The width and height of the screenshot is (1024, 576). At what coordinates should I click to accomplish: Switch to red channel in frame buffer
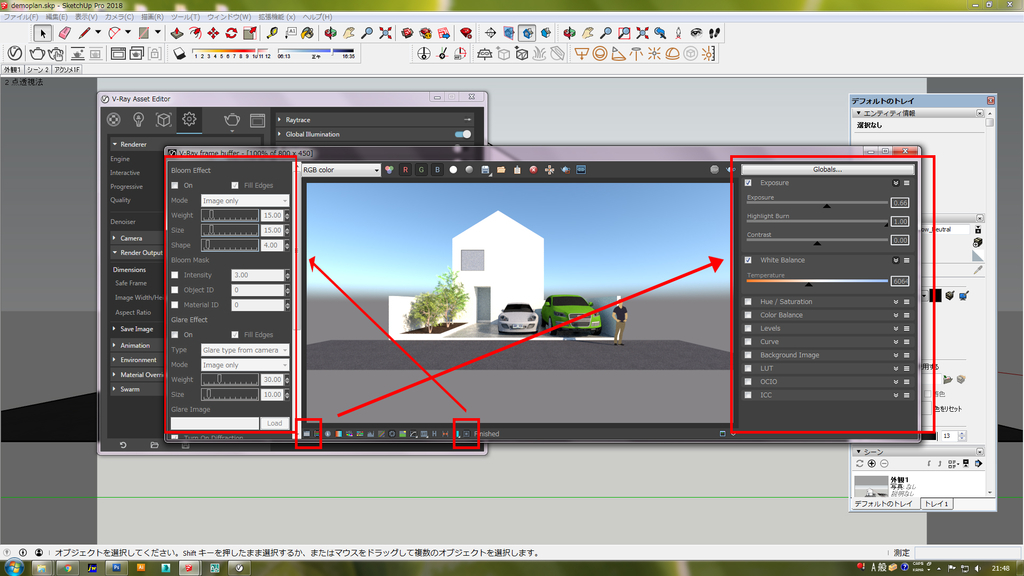(405, 170)
